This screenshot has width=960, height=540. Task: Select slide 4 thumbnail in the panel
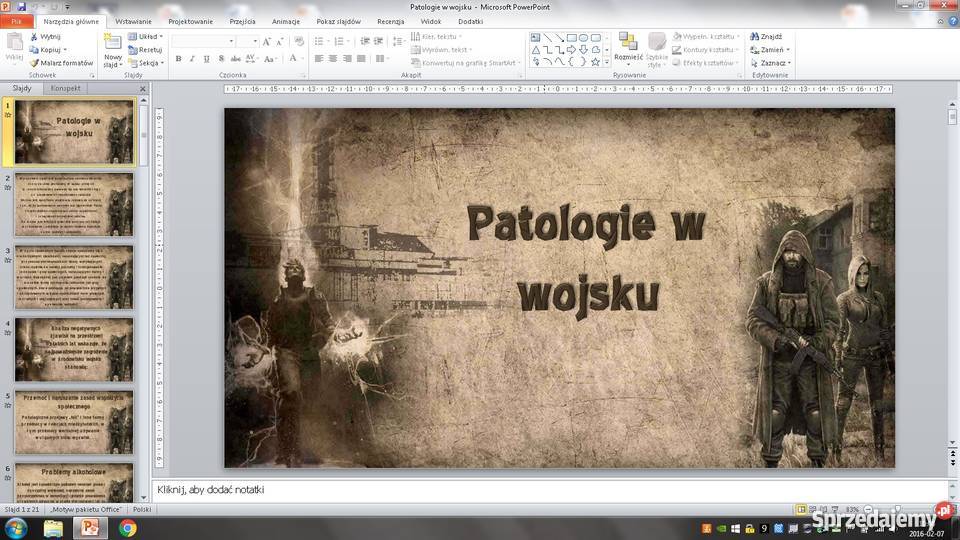(x=73, y=349)
